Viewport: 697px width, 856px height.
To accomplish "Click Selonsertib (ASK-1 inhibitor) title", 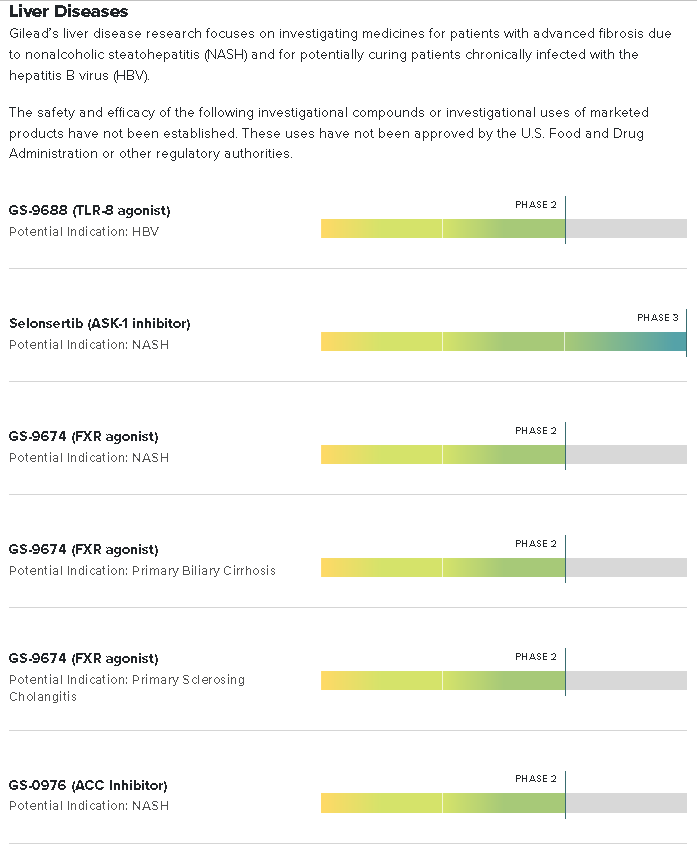I will 99,323.
